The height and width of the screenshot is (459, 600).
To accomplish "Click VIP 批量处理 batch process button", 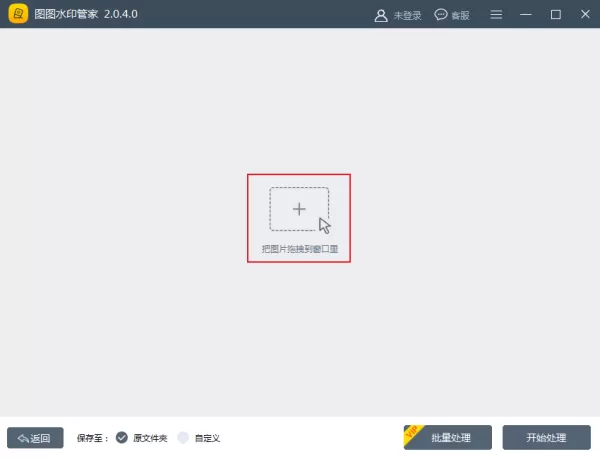I will 448,437.
